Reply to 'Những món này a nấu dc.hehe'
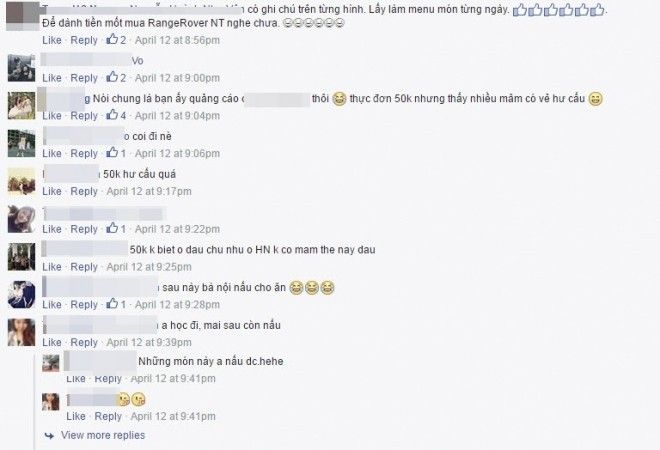Screen dimensions: 660x450 (108, 378)
